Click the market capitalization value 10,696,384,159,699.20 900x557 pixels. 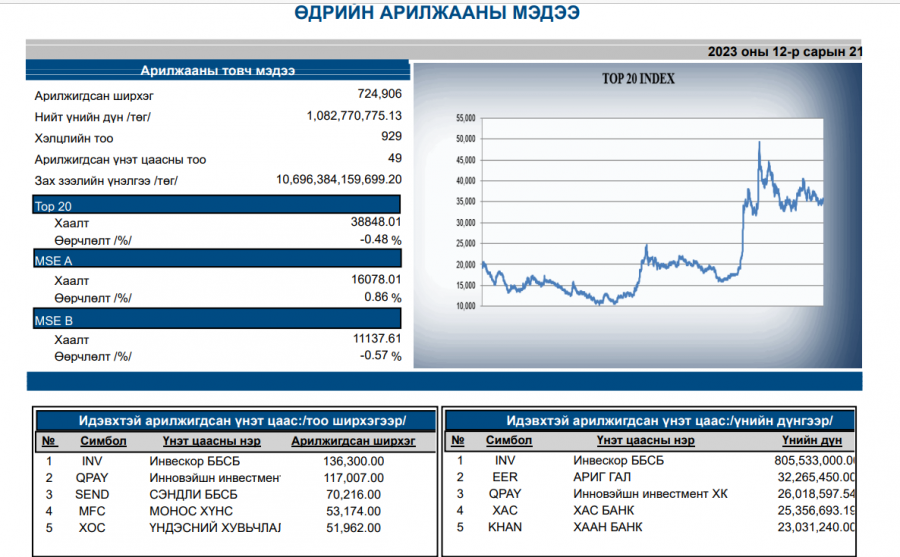[339, 180]
